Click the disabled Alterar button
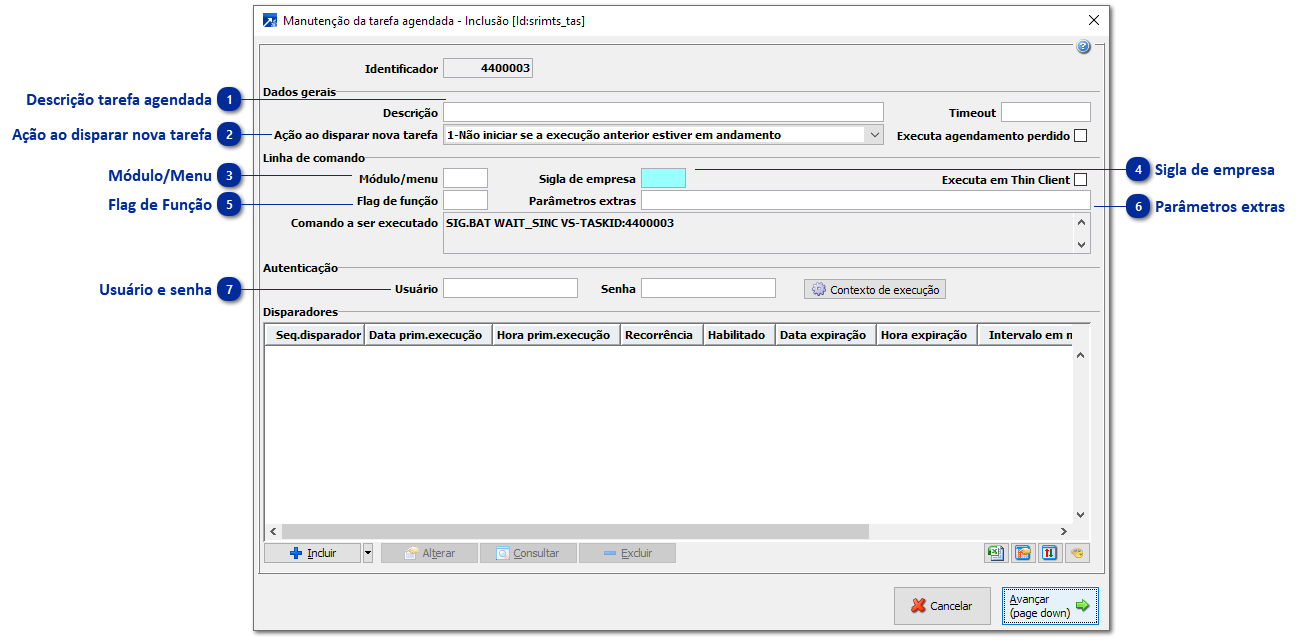This screenshot has height=640, width=1301. tap(429, 553)
